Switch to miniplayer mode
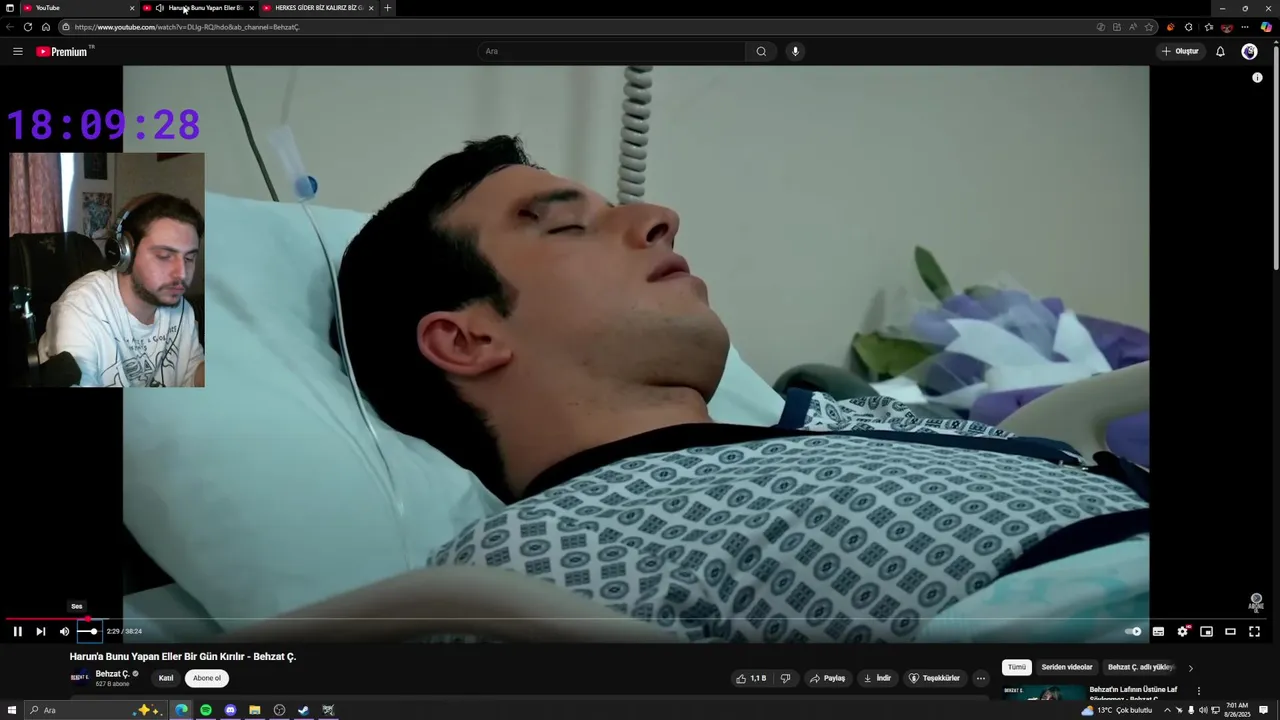Viewport: 1280px width, 720px height. 1206,631
